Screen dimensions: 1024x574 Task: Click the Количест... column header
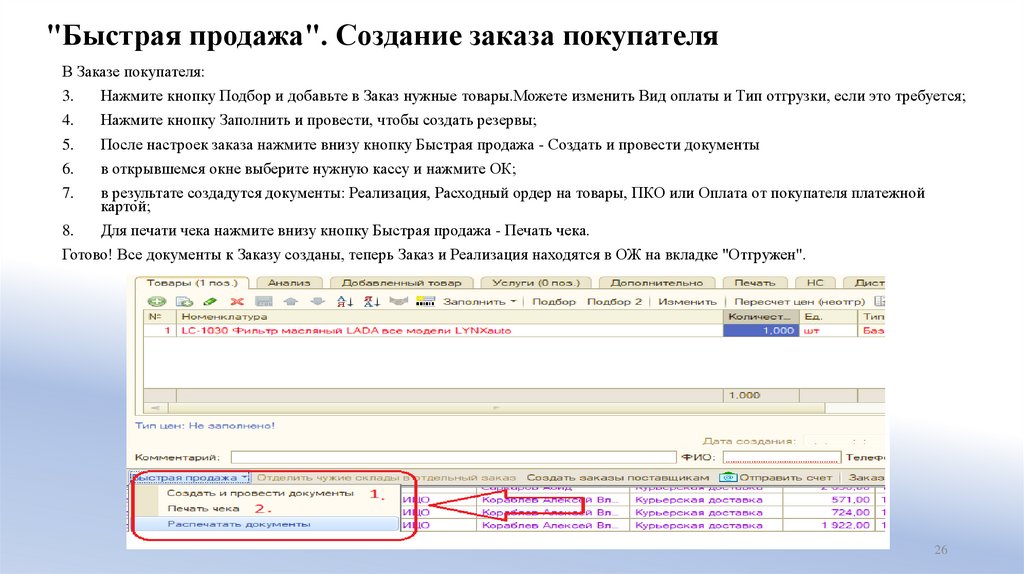[761, 317]
